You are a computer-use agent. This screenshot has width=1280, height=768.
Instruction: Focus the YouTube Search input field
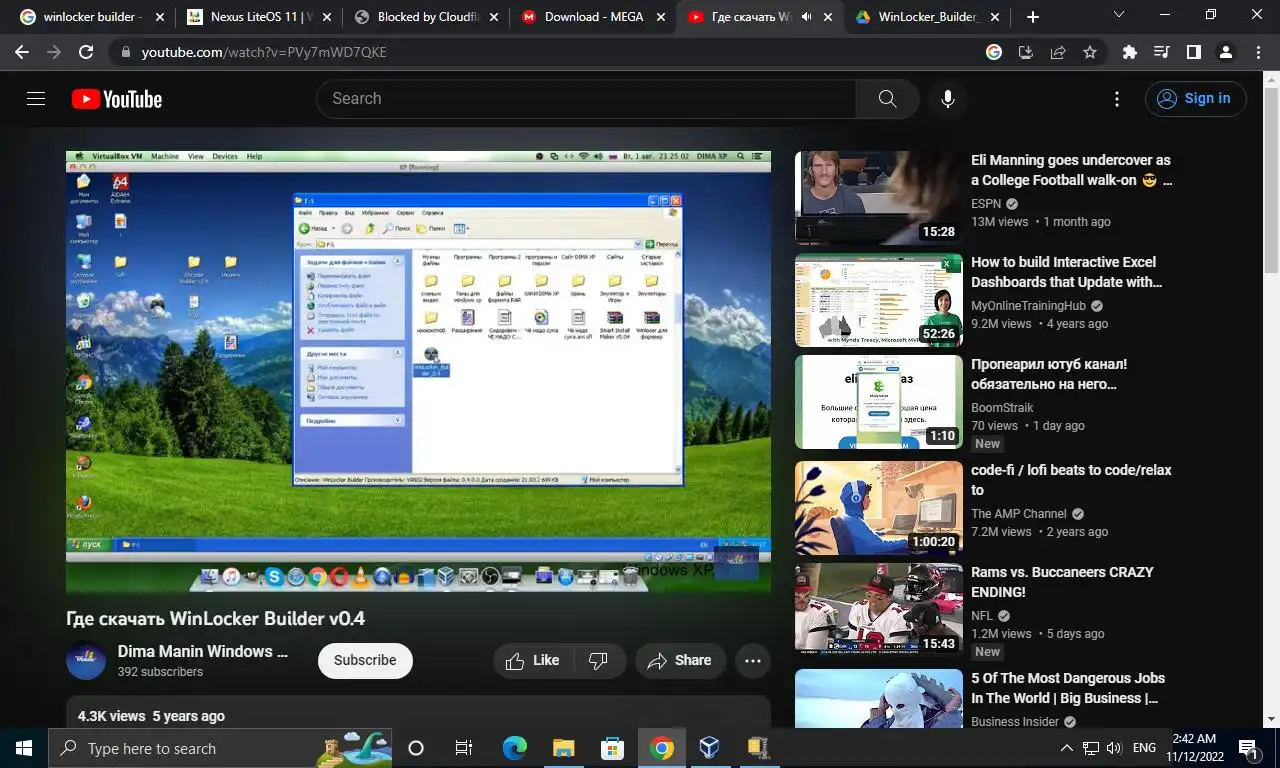pos(586,99)
